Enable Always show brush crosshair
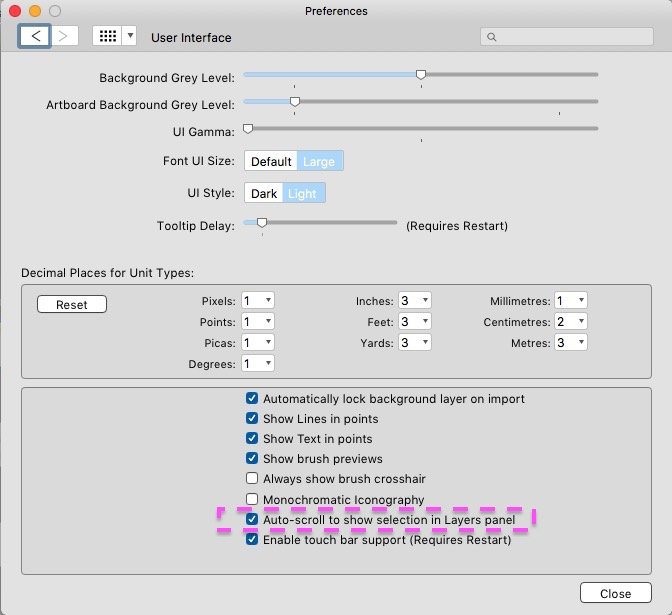Screen dimensions: 672x615 [x=252, y=479]
